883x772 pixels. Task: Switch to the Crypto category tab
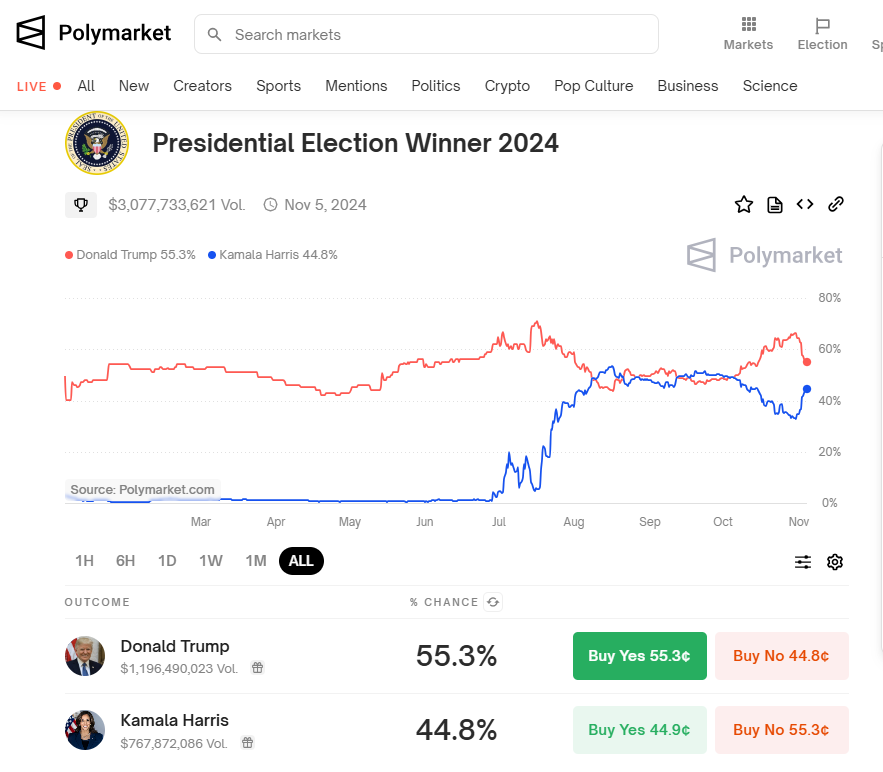(x=507, y=86)
